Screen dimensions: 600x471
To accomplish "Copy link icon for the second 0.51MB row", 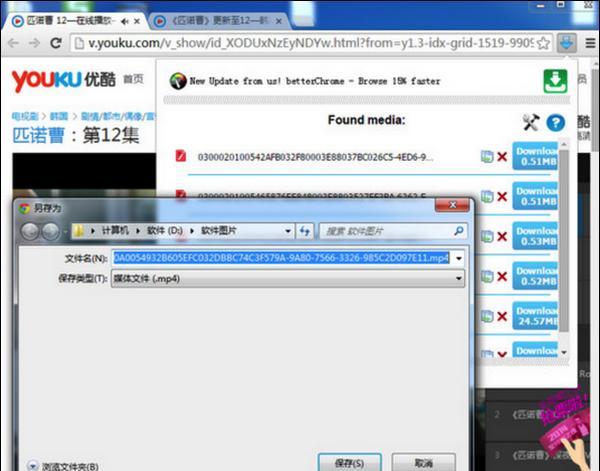I will pos(487,197).
